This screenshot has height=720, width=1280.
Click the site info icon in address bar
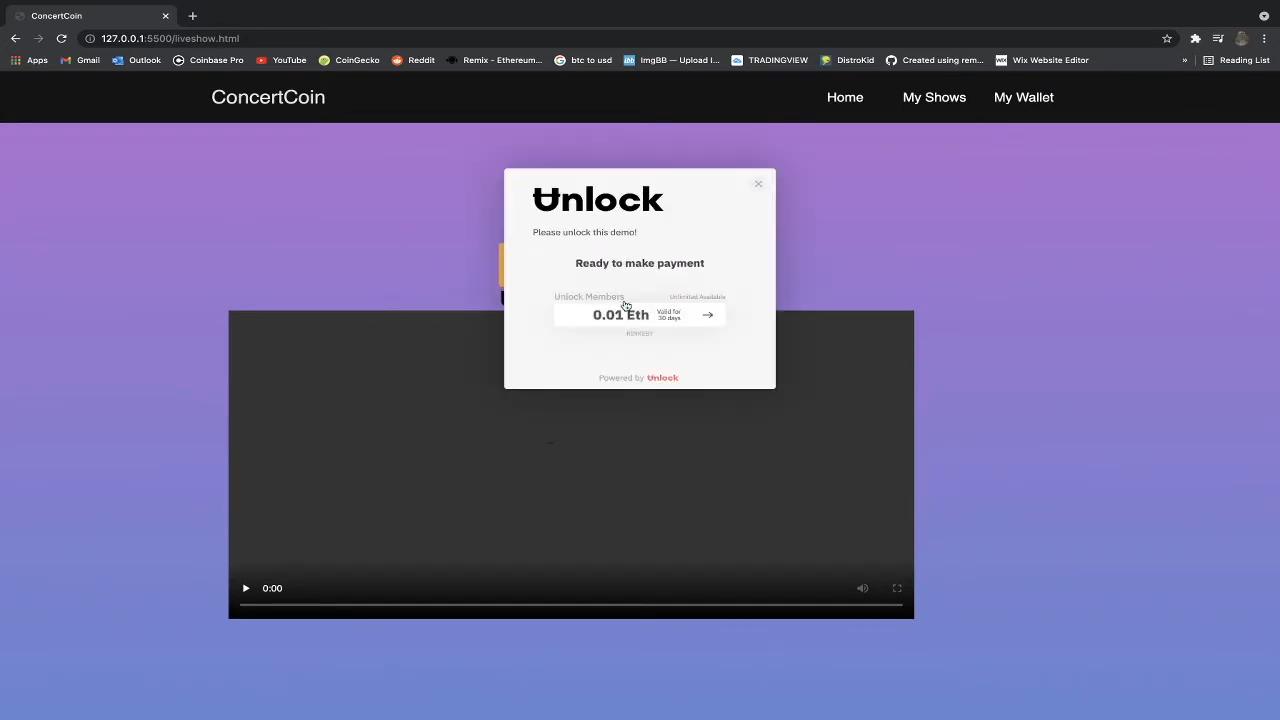click(90, 38)
